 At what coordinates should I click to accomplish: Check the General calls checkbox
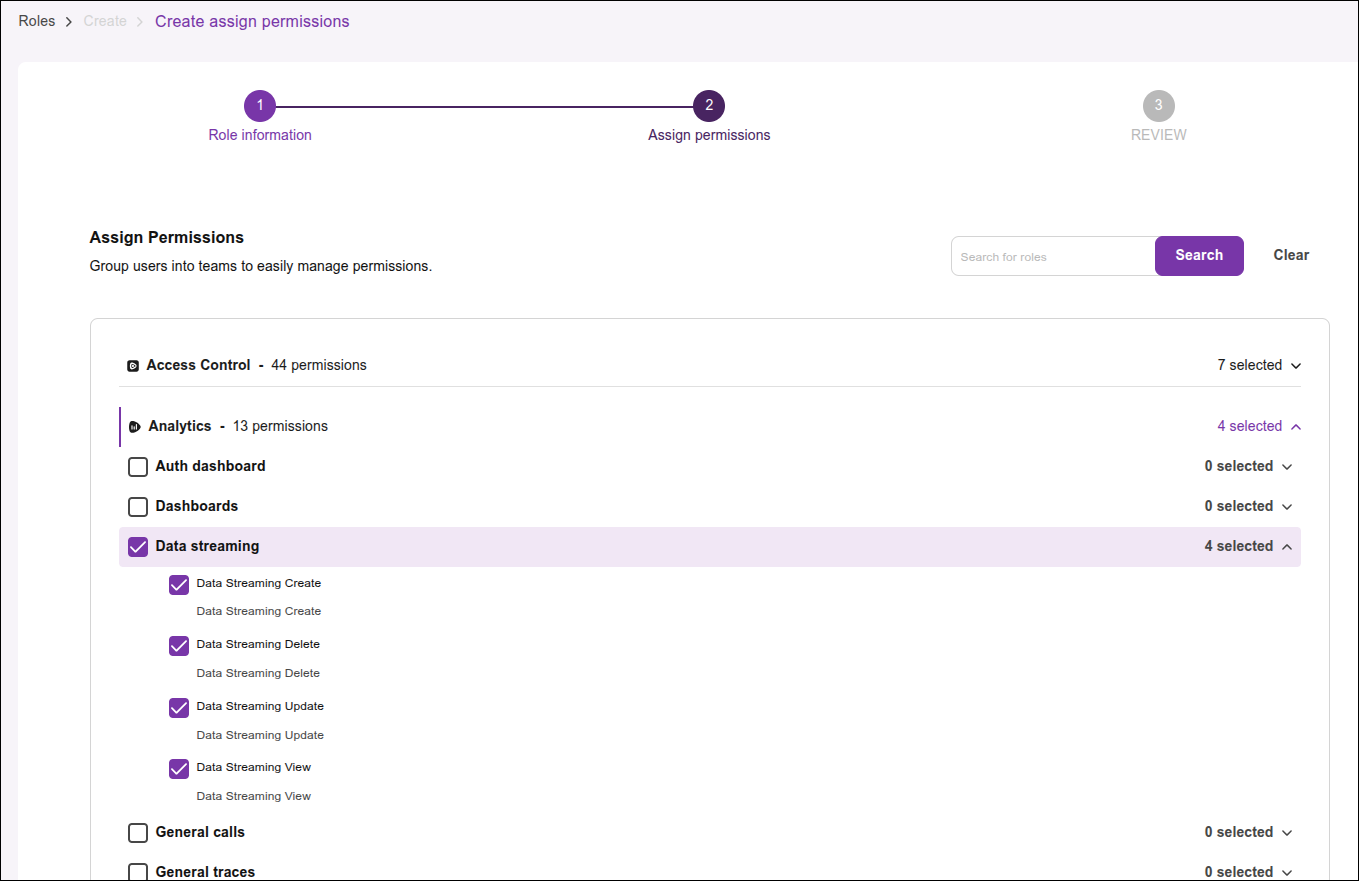(137, 832)
